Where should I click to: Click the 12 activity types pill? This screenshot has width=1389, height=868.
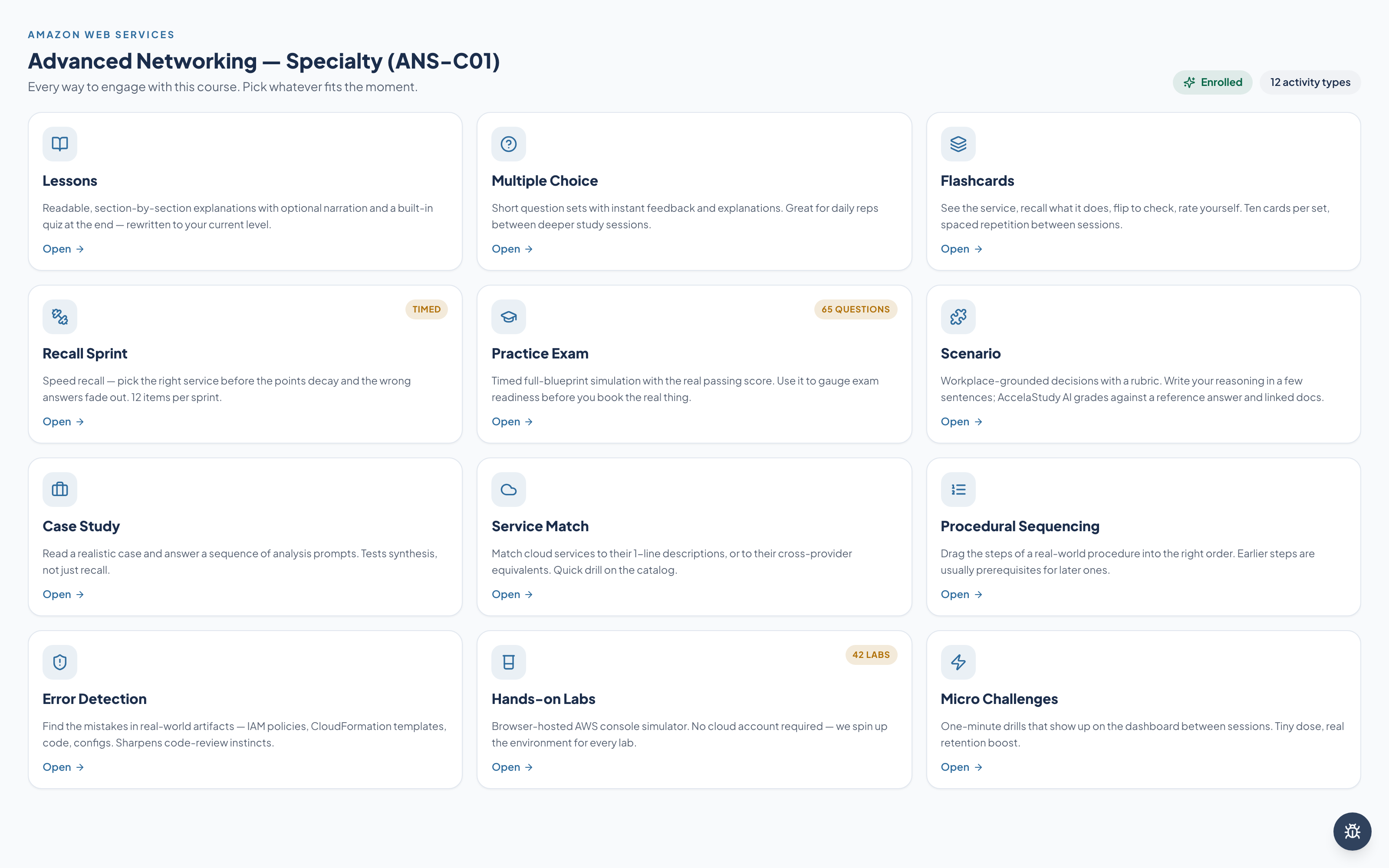(x=1310, y=82)
